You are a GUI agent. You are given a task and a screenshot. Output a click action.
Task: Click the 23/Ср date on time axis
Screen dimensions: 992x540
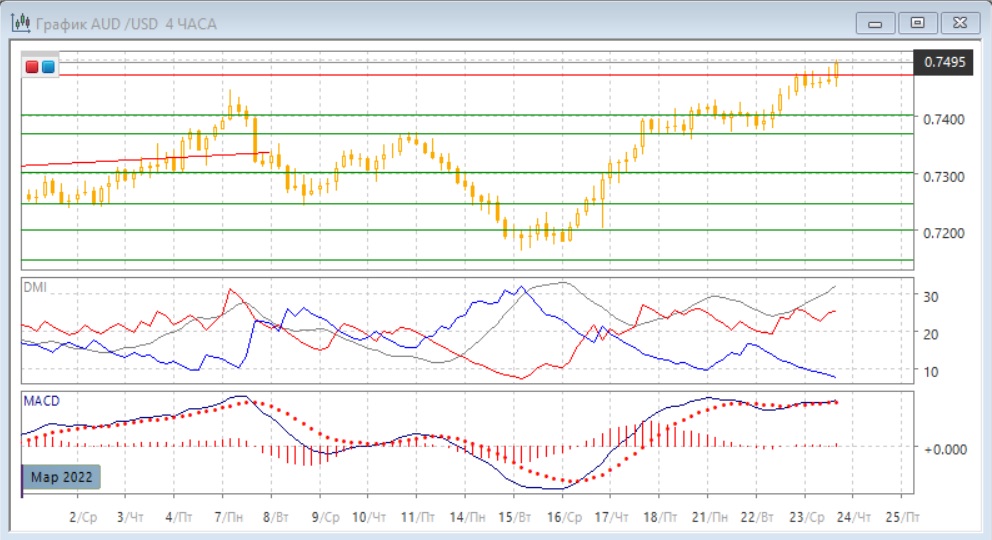point(806,517)
